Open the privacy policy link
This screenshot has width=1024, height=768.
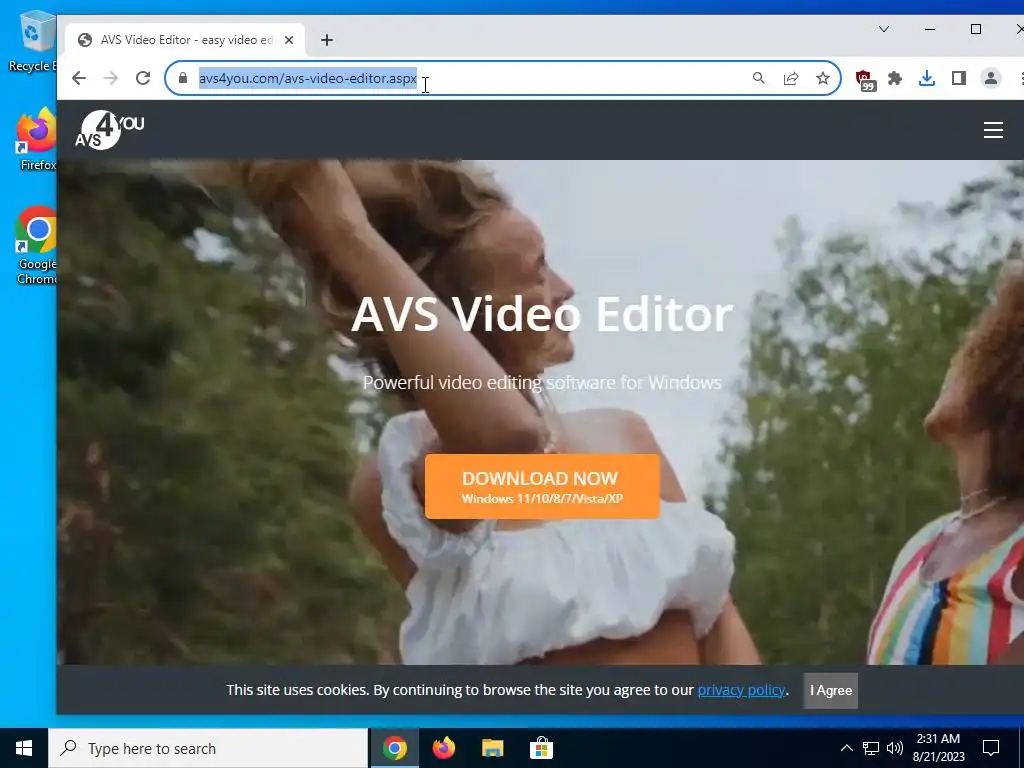pos(741,690)
